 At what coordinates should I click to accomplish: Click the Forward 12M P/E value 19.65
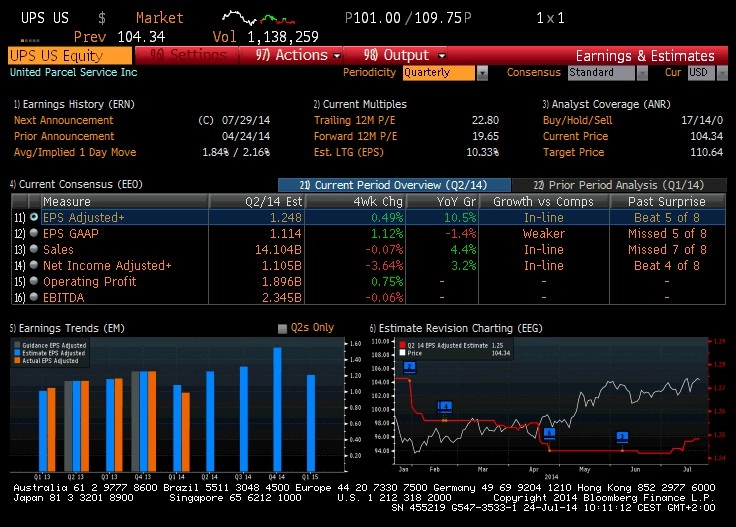click(x=485, y=136)
